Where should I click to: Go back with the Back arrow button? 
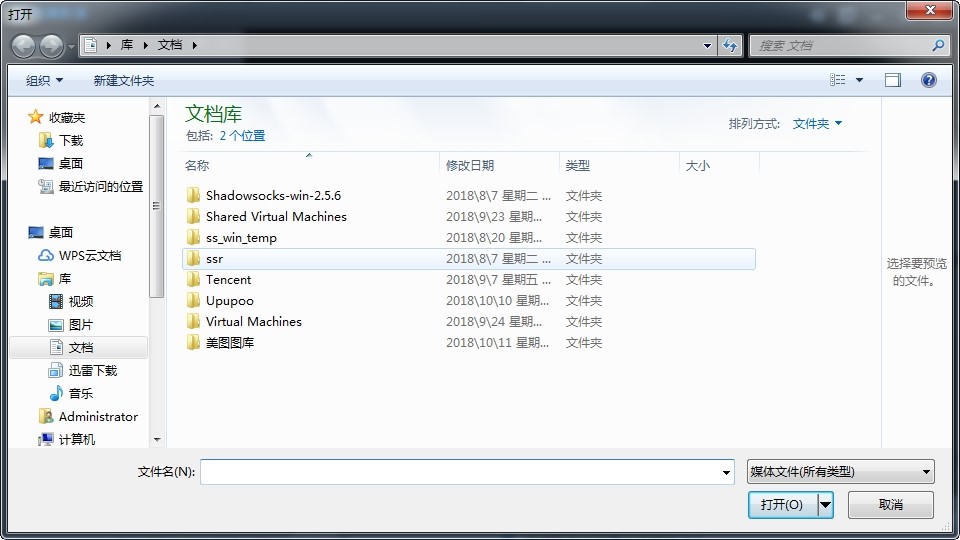click(x=23, y=46)
